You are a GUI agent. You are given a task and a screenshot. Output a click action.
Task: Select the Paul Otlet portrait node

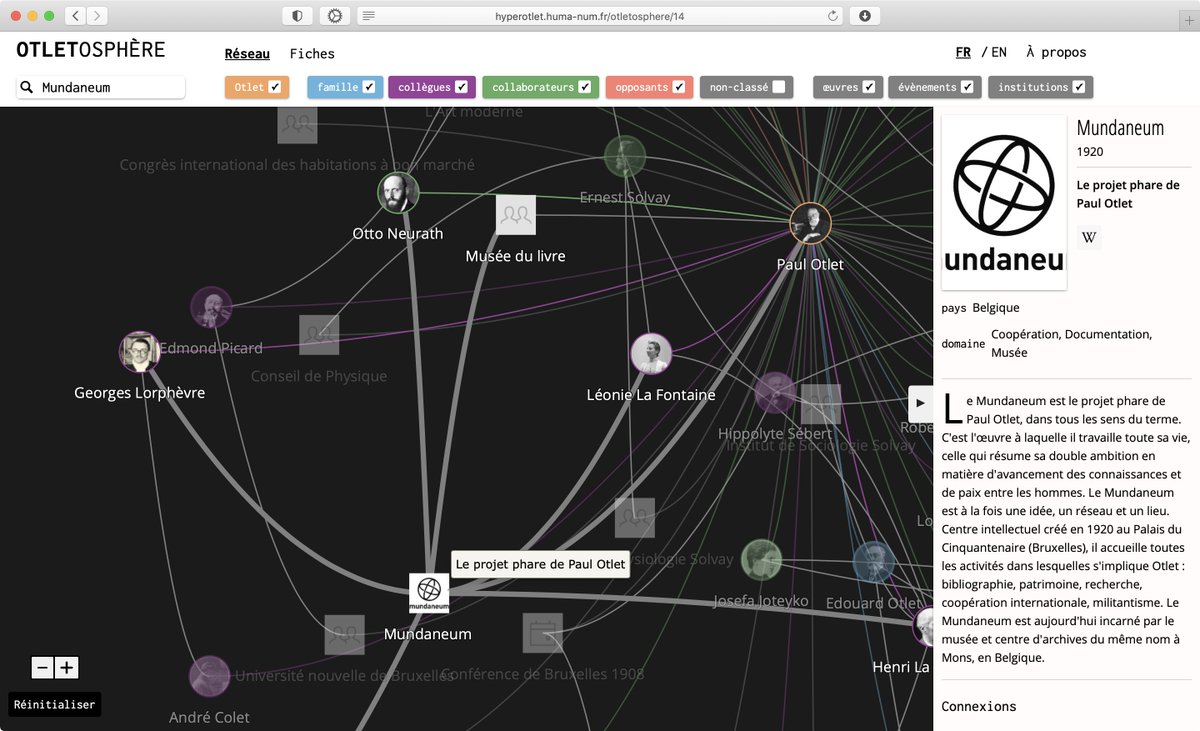[x=810, y=224]
